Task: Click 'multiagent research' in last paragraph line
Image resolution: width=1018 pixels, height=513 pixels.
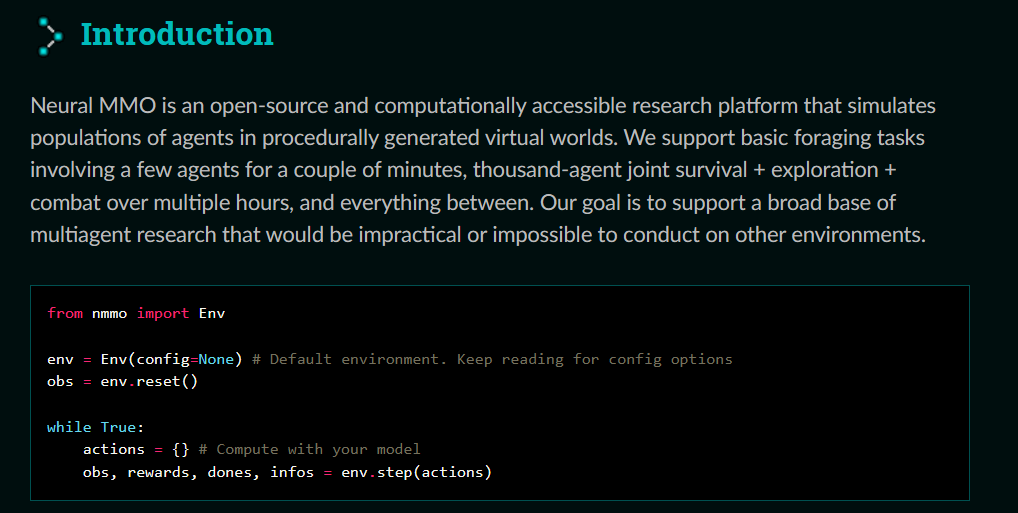Action: (123, 235)
